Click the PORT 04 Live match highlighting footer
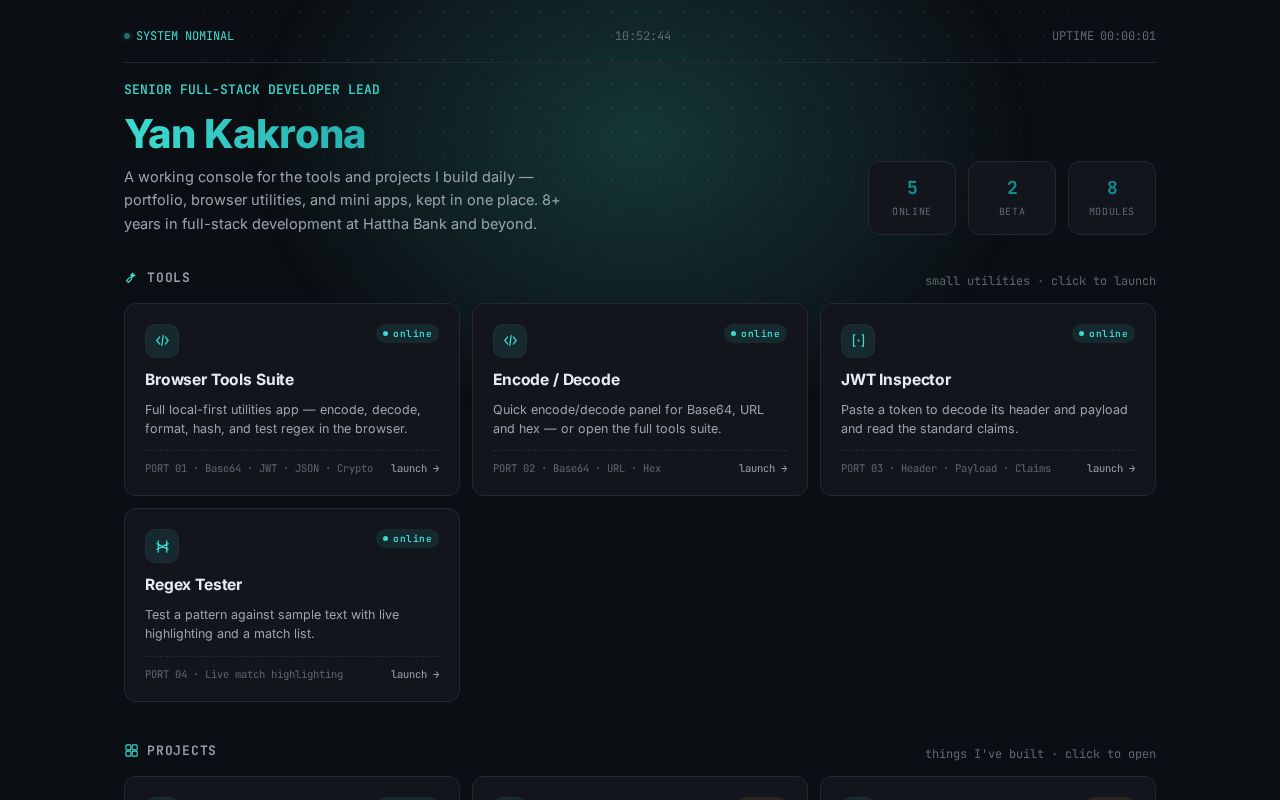Screen dimensions: 1280x800 [x=244, y=675]
